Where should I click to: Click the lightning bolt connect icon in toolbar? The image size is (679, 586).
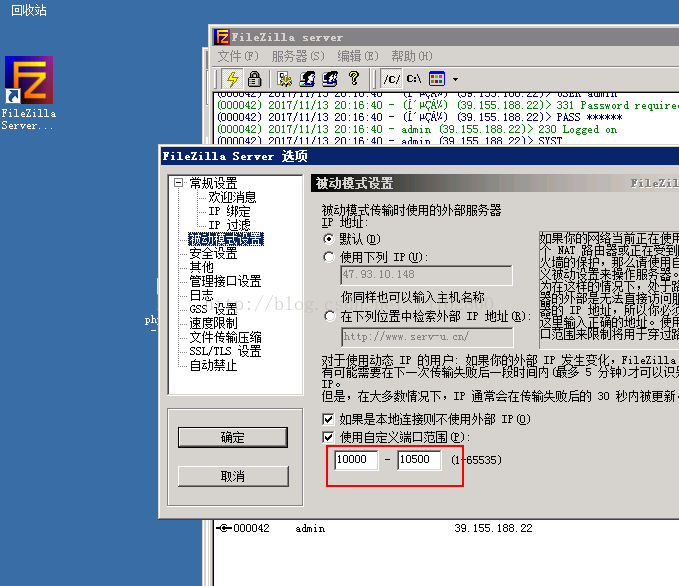coord(233,79)
